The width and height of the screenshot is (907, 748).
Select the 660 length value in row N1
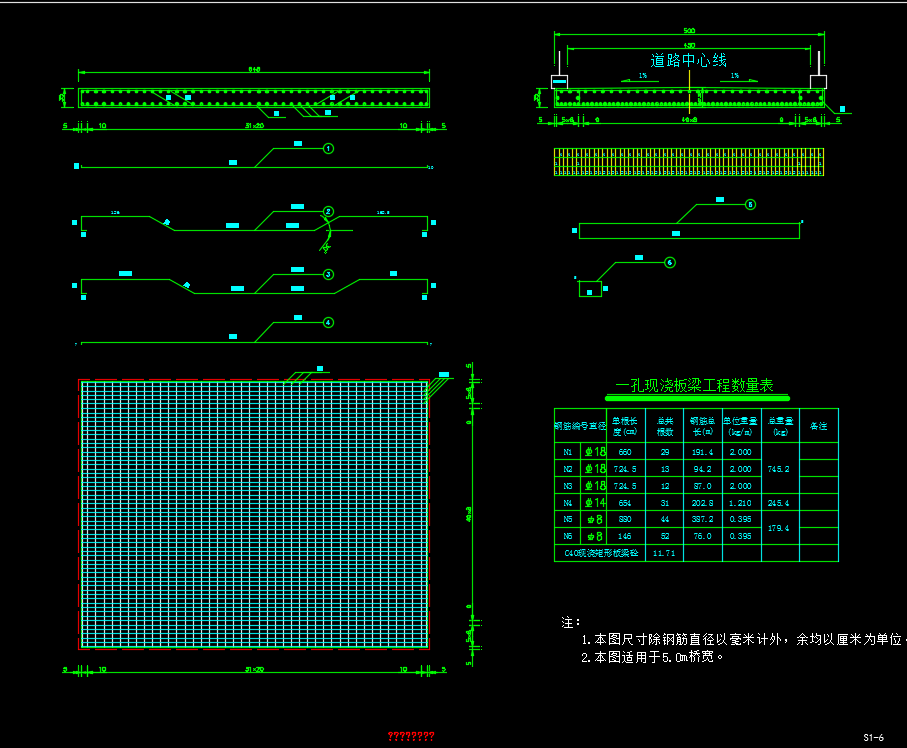[x=625, y=452]
